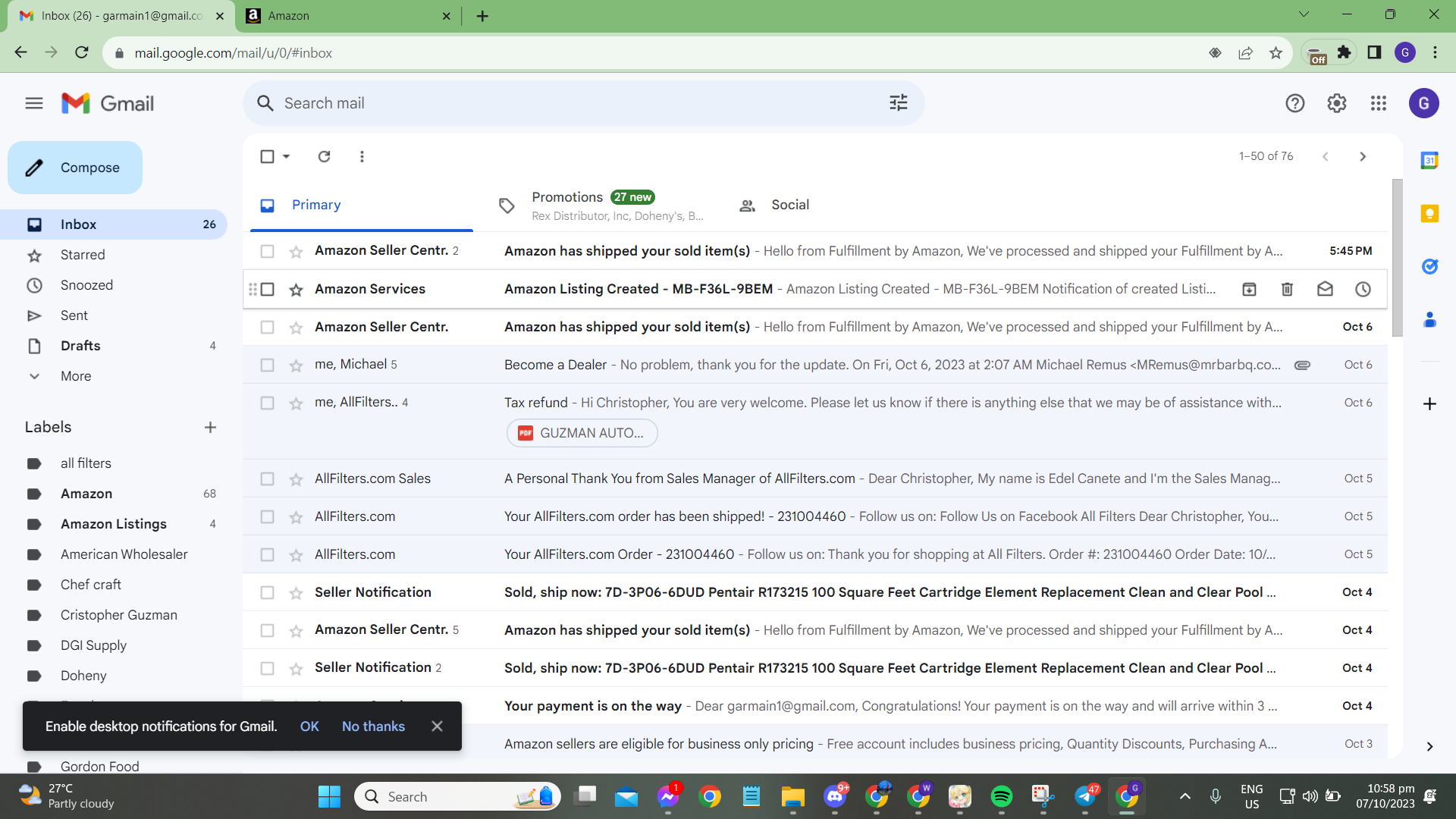The width and height of the screenshot is (1456, 819).
Task: Open the select-all checkbox dropdown arrow
Action: 287,156
